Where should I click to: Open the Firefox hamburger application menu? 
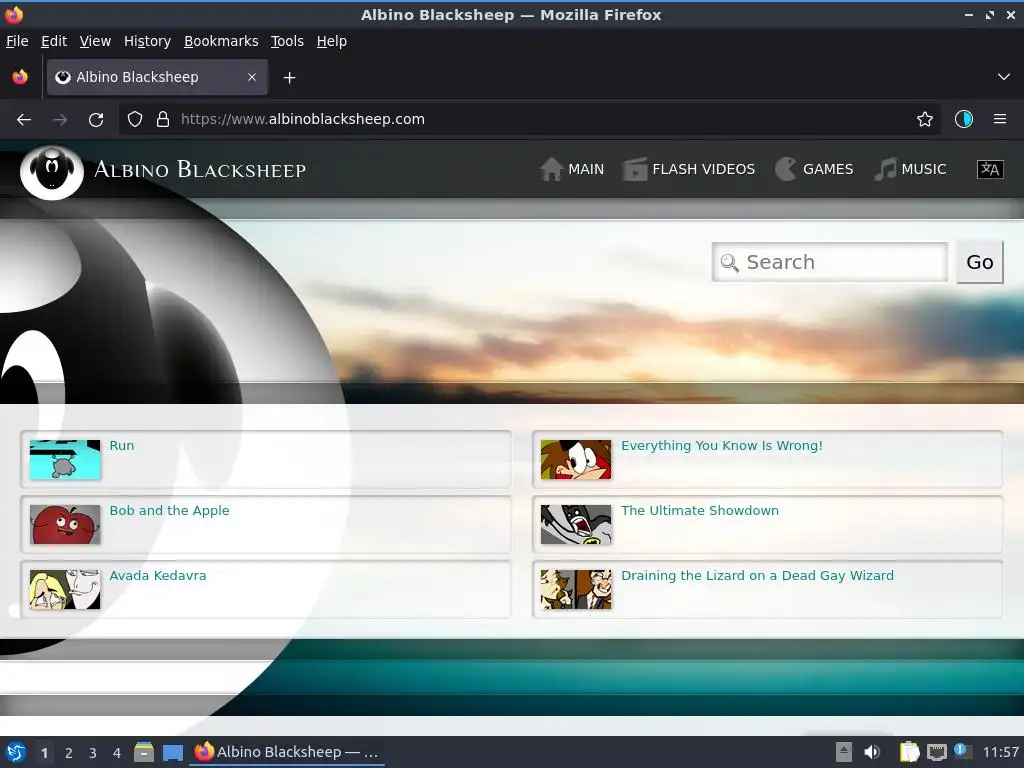[x=999, y=119]
